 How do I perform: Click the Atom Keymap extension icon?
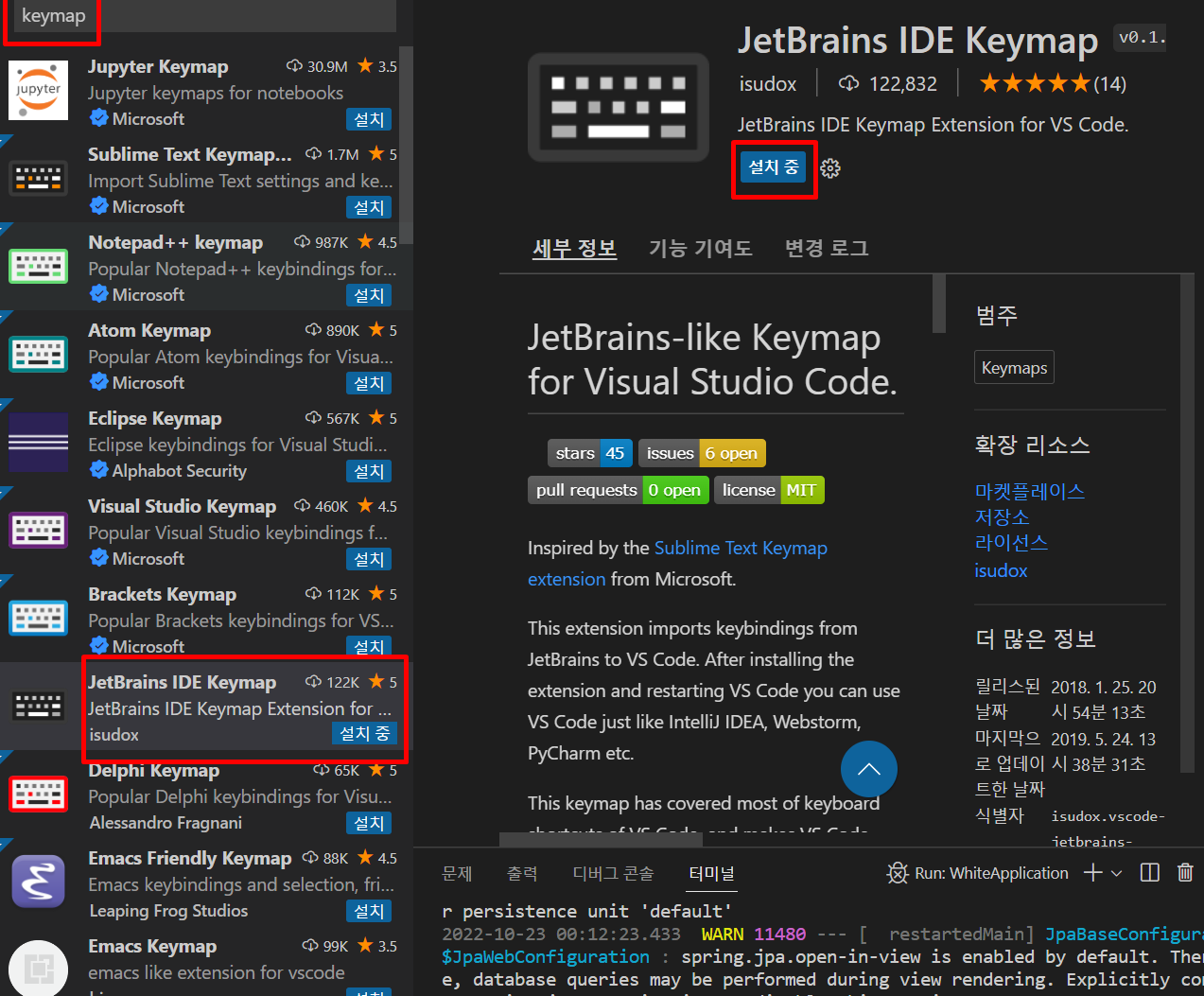point(39,354)
